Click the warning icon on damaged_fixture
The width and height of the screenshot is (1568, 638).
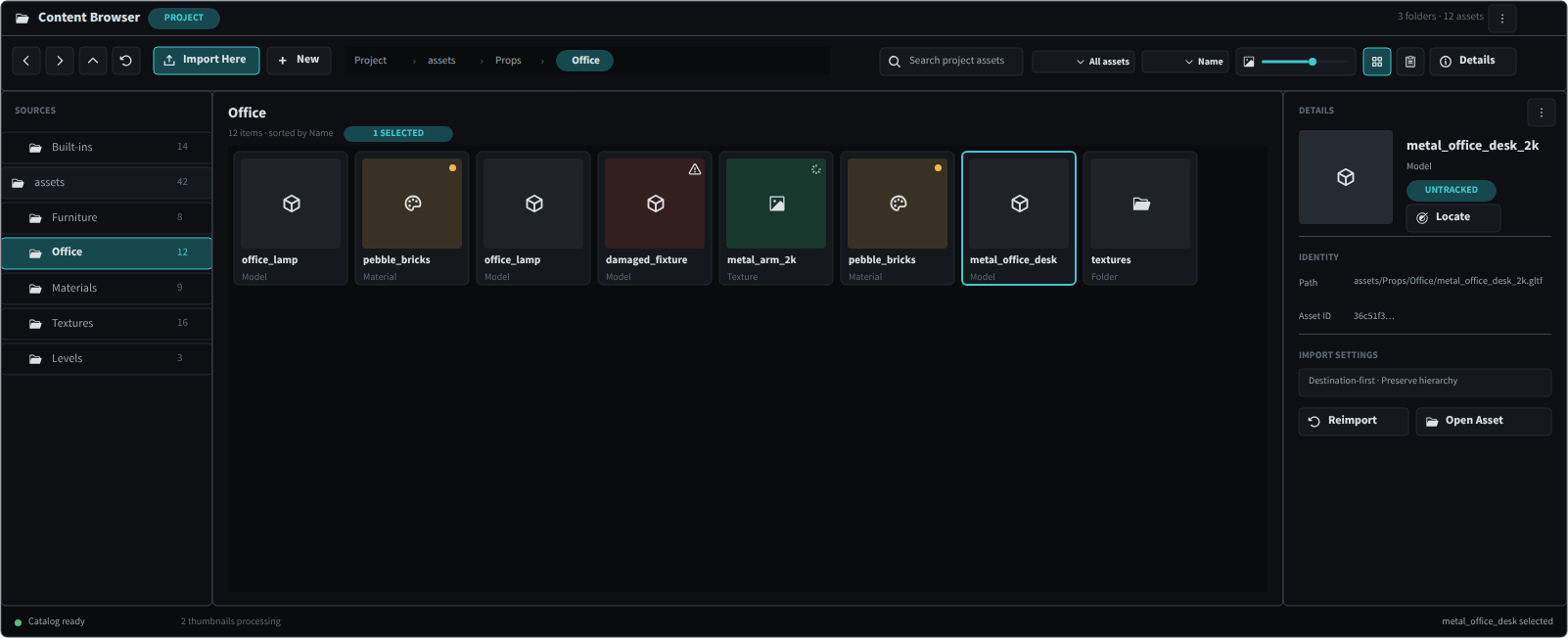click(695, 169)
